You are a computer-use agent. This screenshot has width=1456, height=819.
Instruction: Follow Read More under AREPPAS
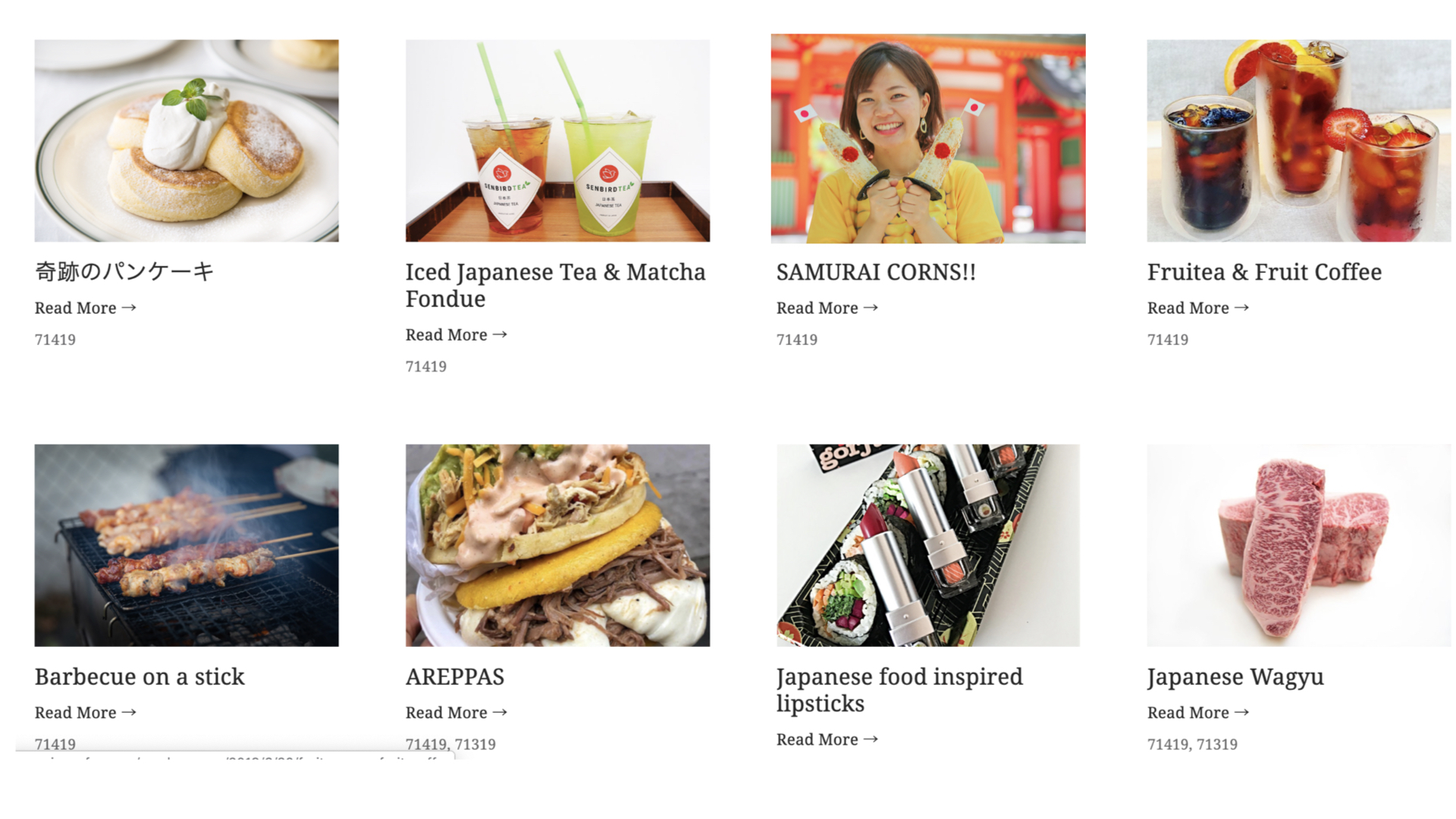point(457,713)
